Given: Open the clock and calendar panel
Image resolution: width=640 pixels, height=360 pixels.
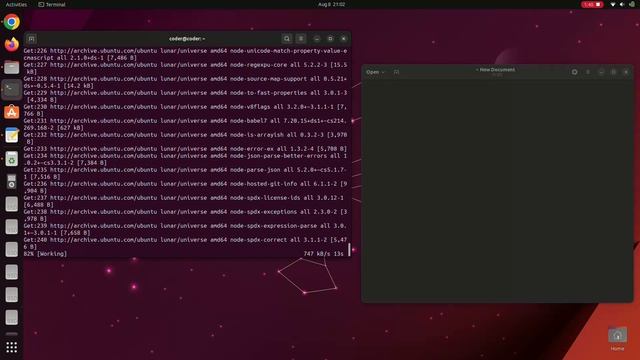Looking at the screenshot, I should pyautogui.click(x=331, y=4).
